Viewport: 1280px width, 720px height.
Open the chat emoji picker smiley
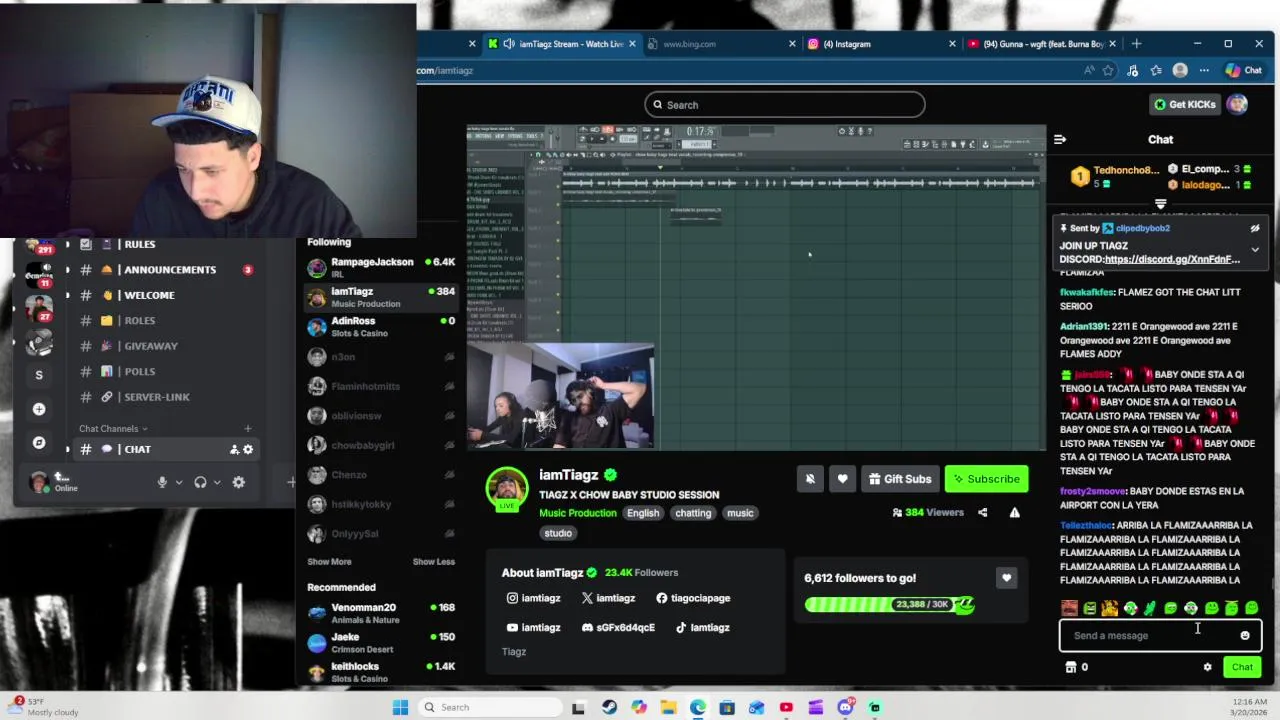(x=1245, y=636)
